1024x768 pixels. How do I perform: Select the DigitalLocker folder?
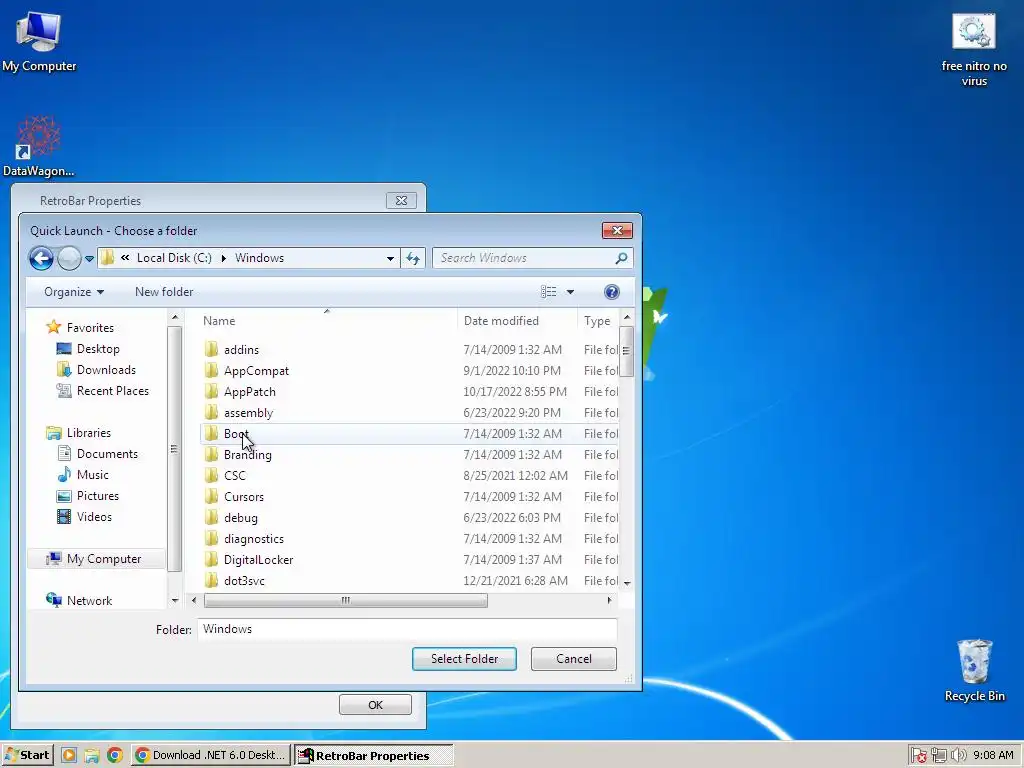[258, 560]
